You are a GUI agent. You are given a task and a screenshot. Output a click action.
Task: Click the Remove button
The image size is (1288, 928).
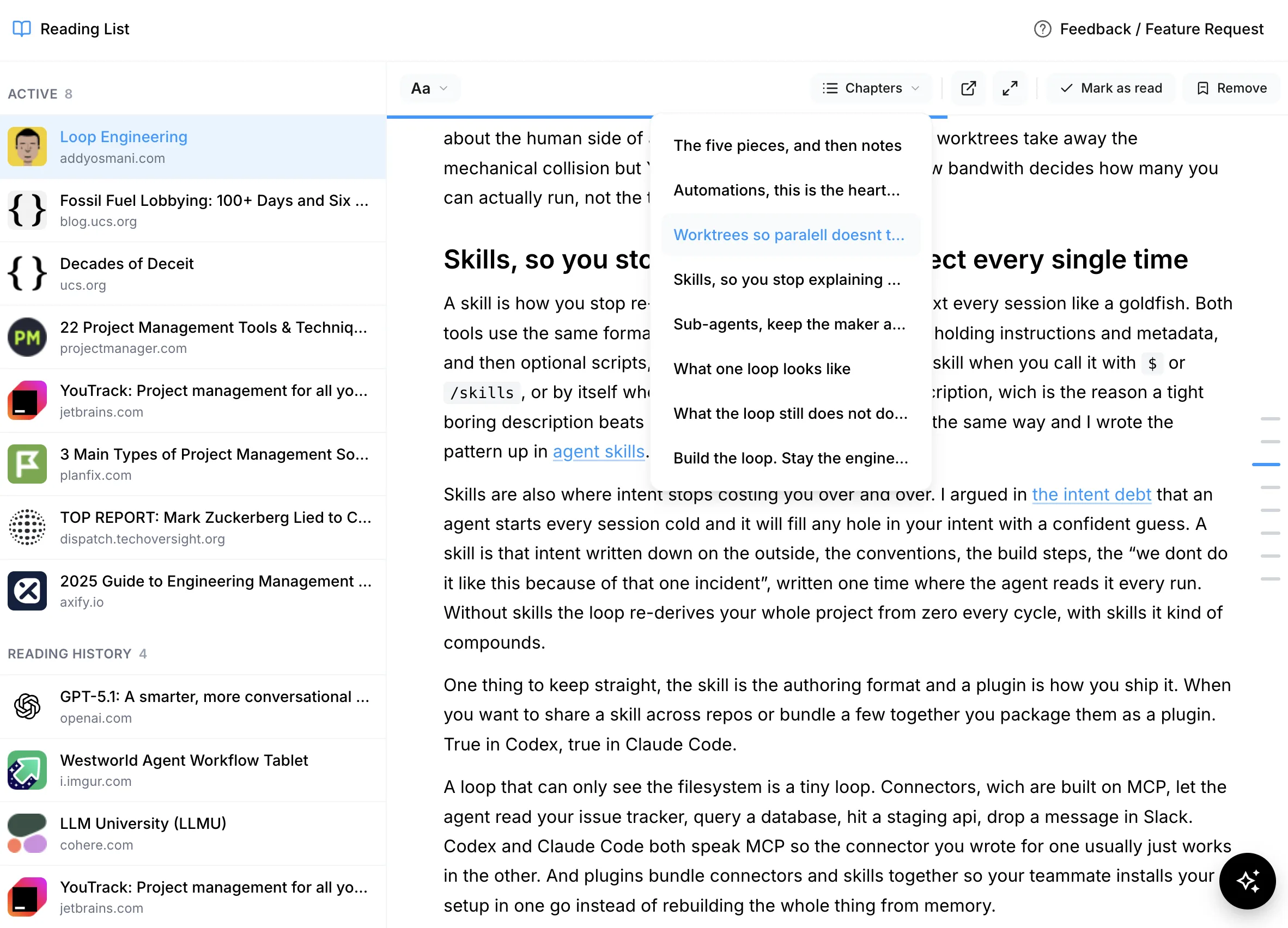click(1231, 88)
